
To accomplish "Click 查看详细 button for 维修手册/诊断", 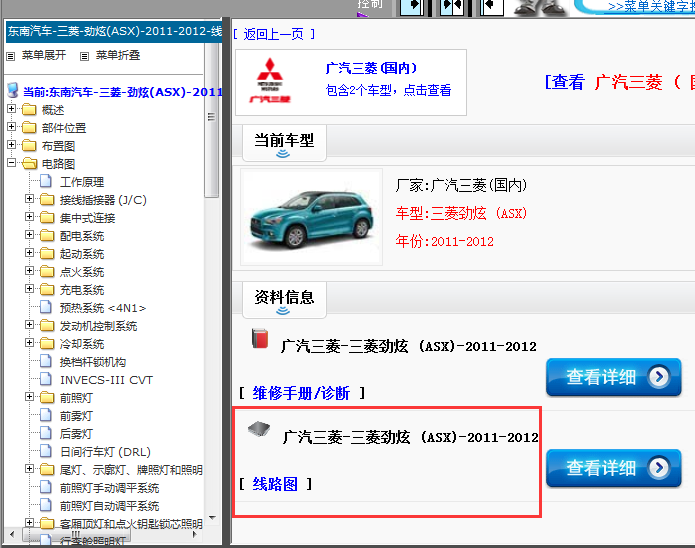I will (x=613, y=377).
